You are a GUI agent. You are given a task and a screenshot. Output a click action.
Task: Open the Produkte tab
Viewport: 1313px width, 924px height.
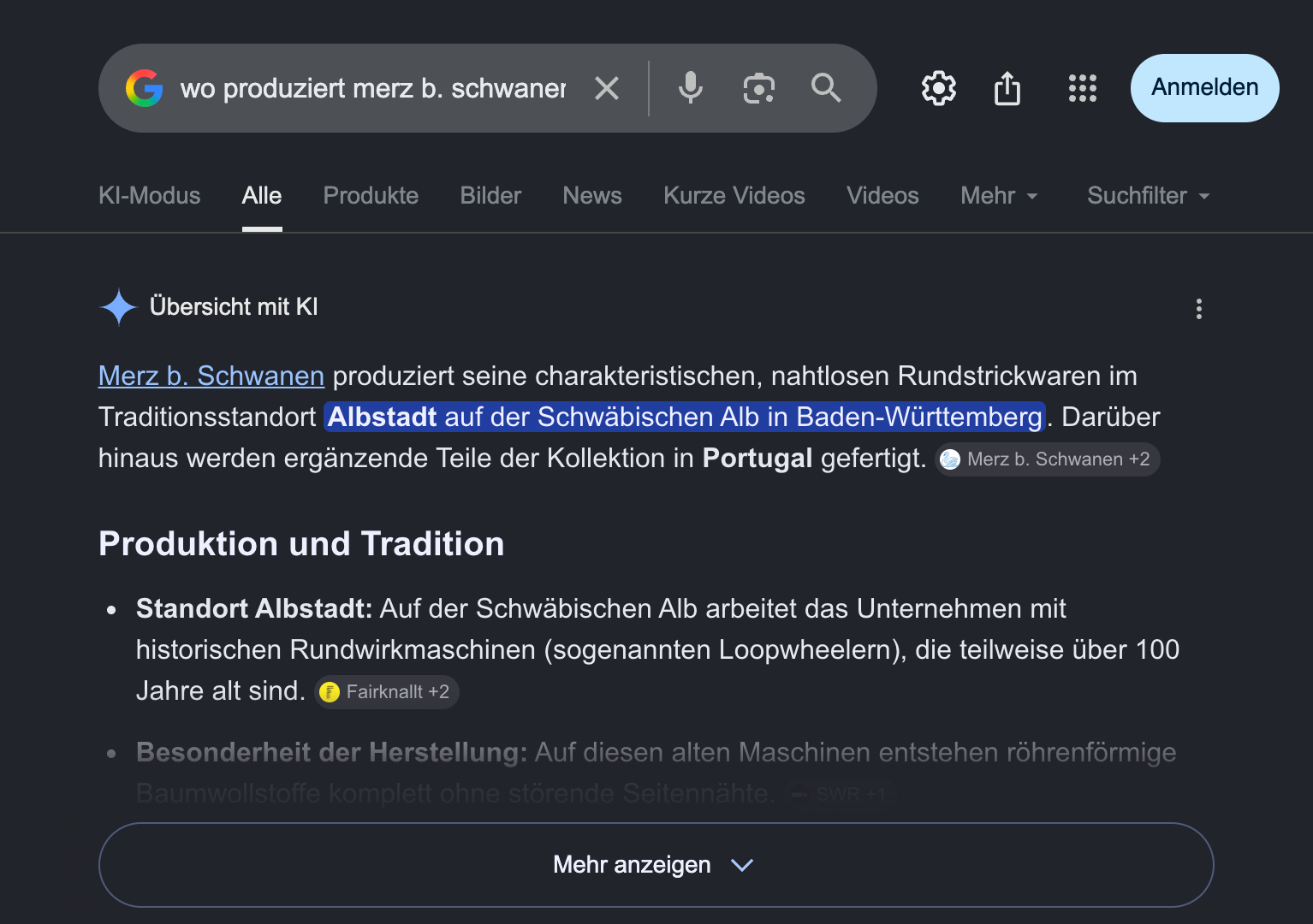tap(371, 196)
